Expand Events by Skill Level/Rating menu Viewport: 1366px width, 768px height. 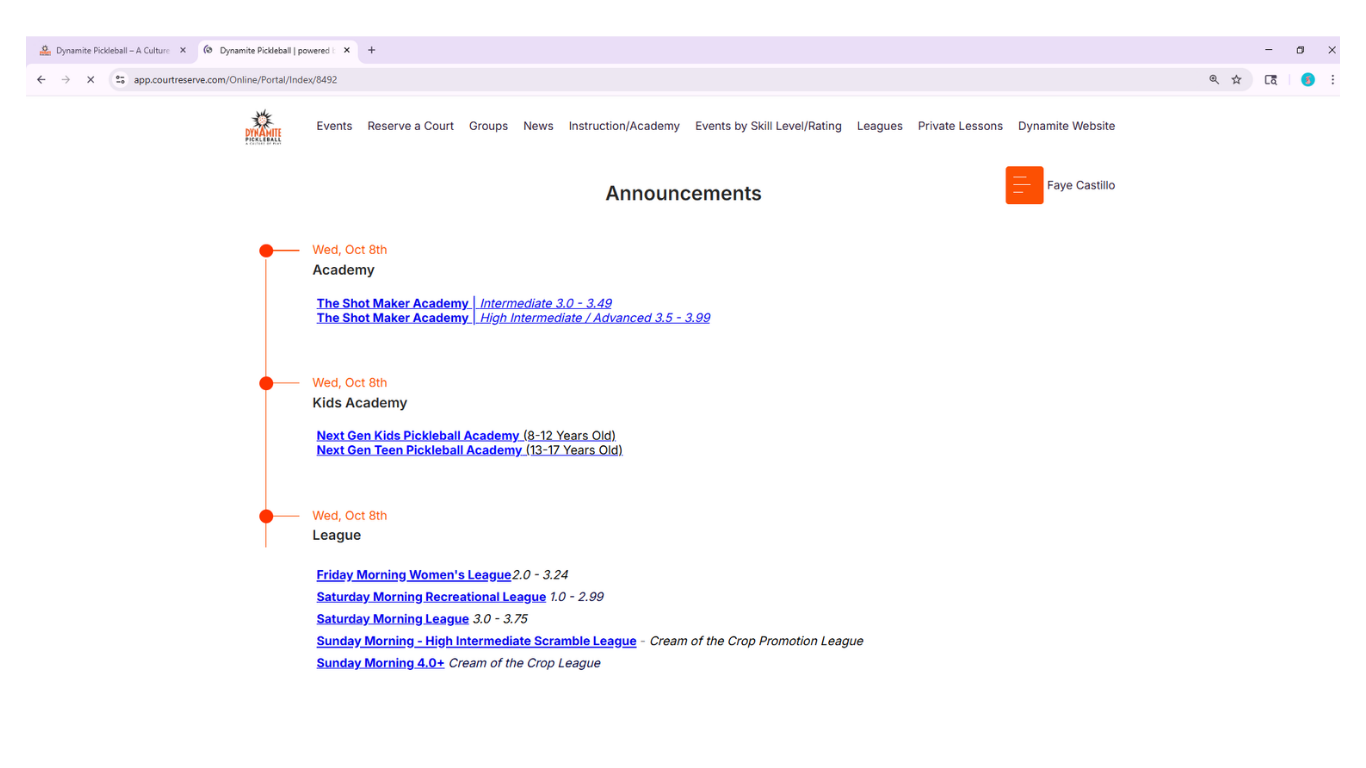[x=768, y=126]
